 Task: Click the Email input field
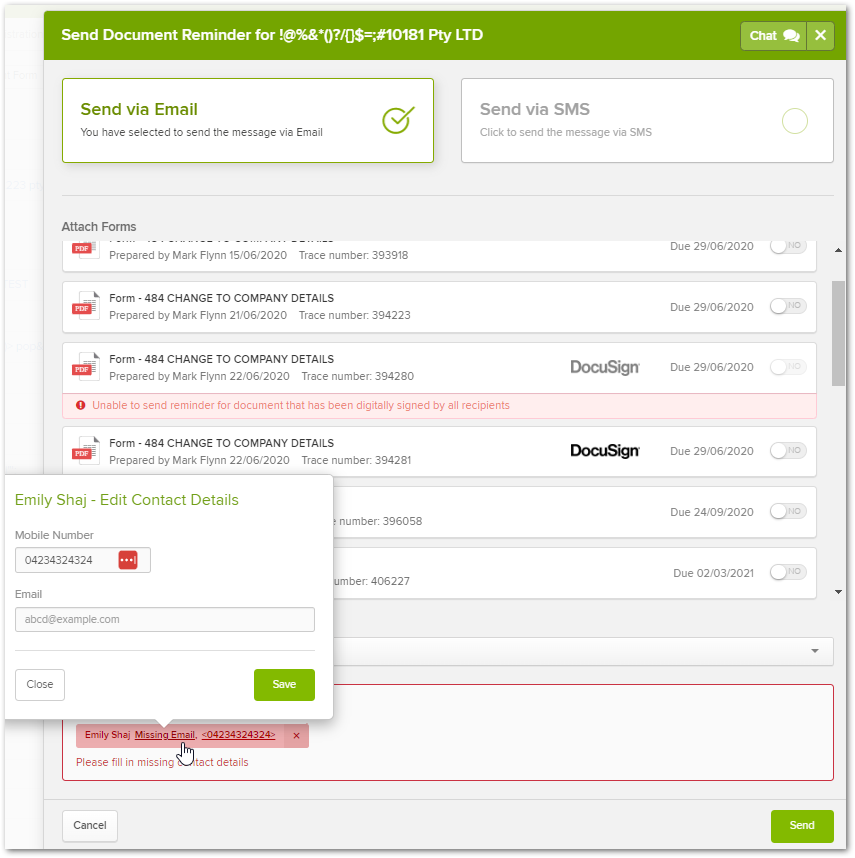[x=165, y=619]
